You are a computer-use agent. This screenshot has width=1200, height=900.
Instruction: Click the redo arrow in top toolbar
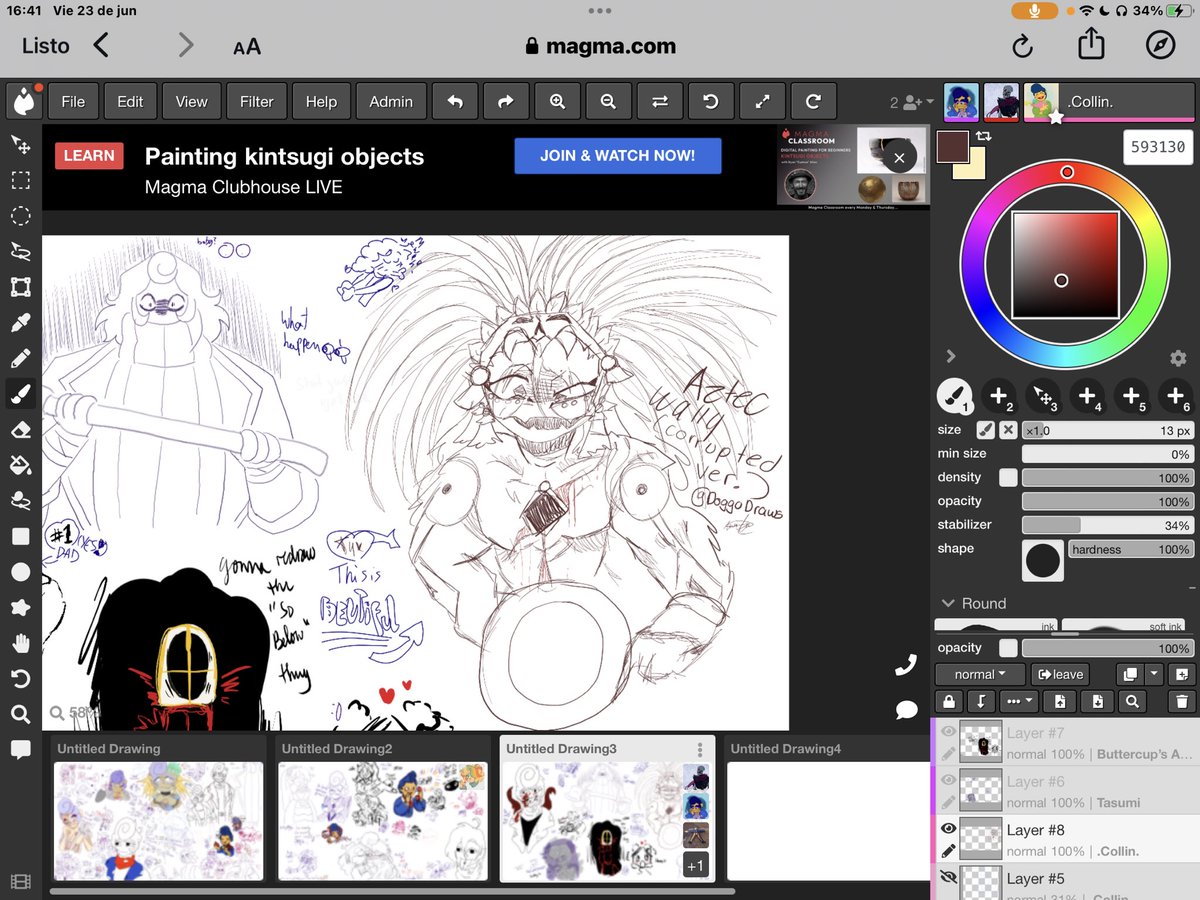coord(505,101)
